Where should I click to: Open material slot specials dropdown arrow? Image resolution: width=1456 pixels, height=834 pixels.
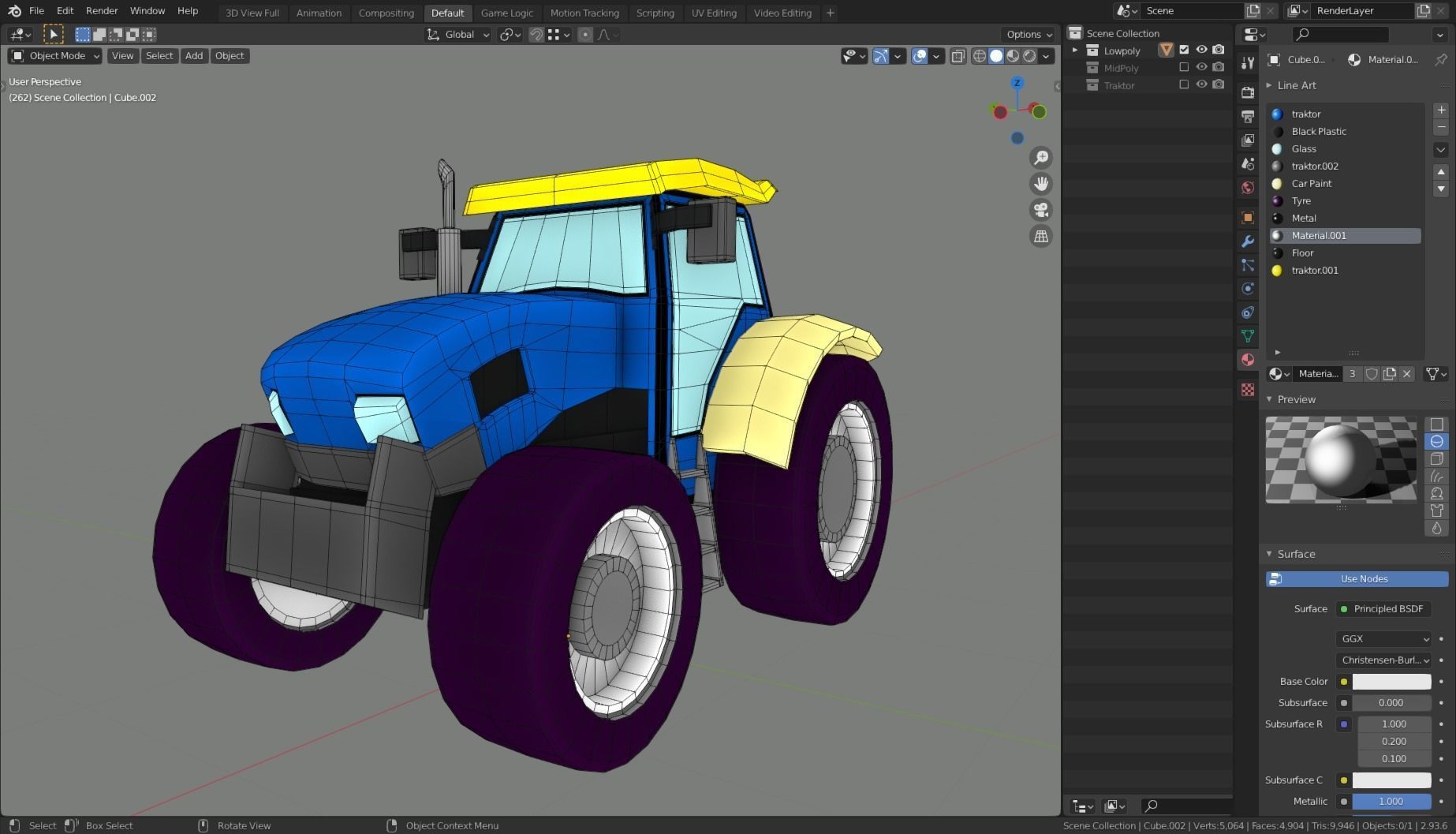point(1441,150)
